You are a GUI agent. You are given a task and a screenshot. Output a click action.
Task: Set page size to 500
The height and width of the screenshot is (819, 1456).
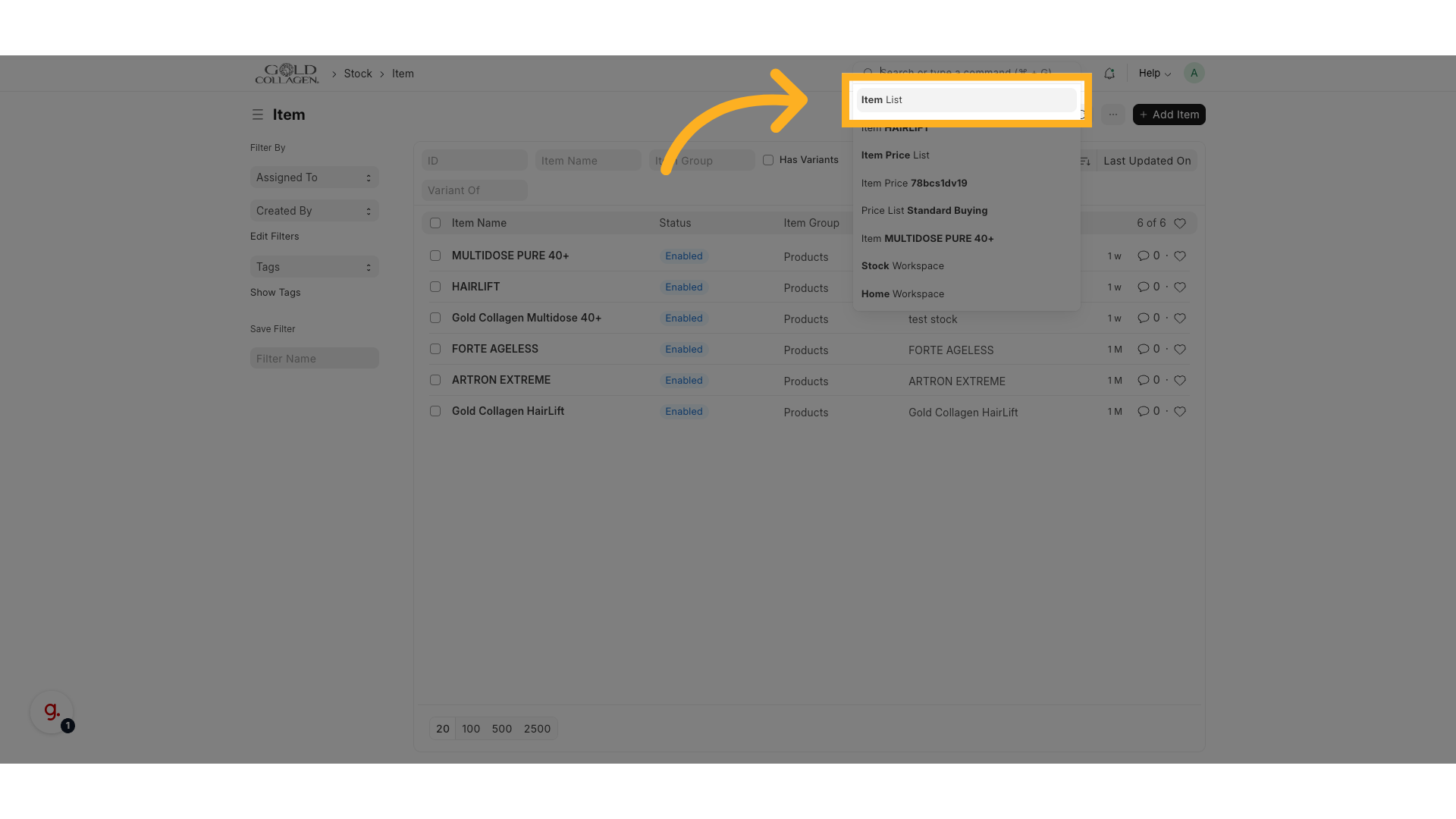click(x=502, y=729)
